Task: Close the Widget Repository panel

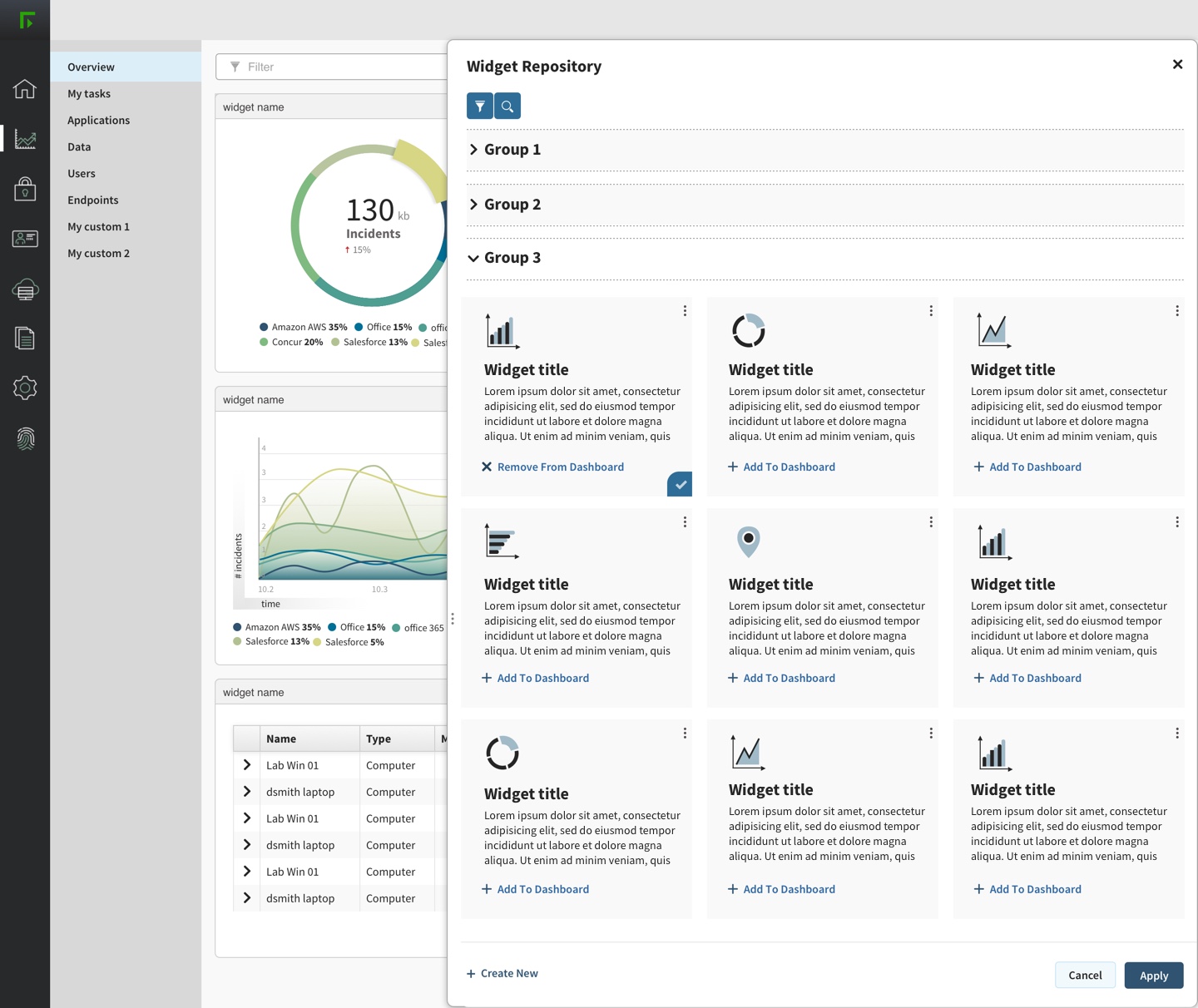Action: click(x=1177, y=64)
